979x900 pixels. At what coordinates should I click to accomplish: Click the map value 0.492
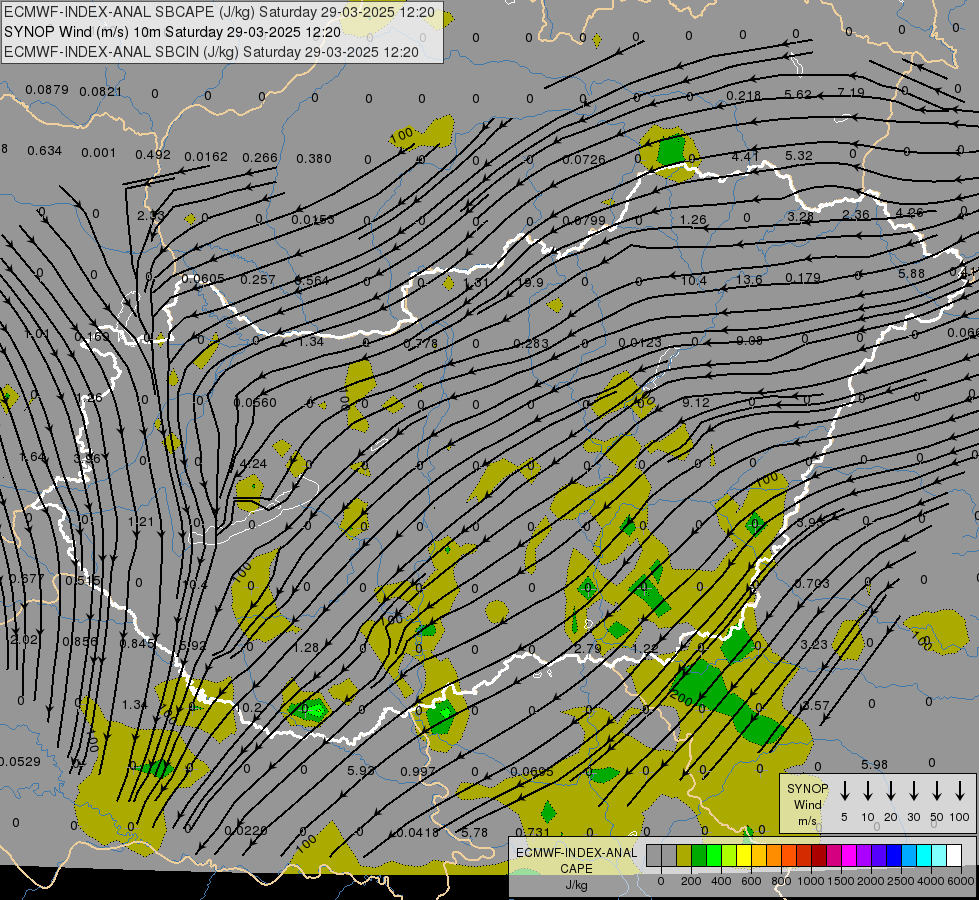(x=153, y=155)
